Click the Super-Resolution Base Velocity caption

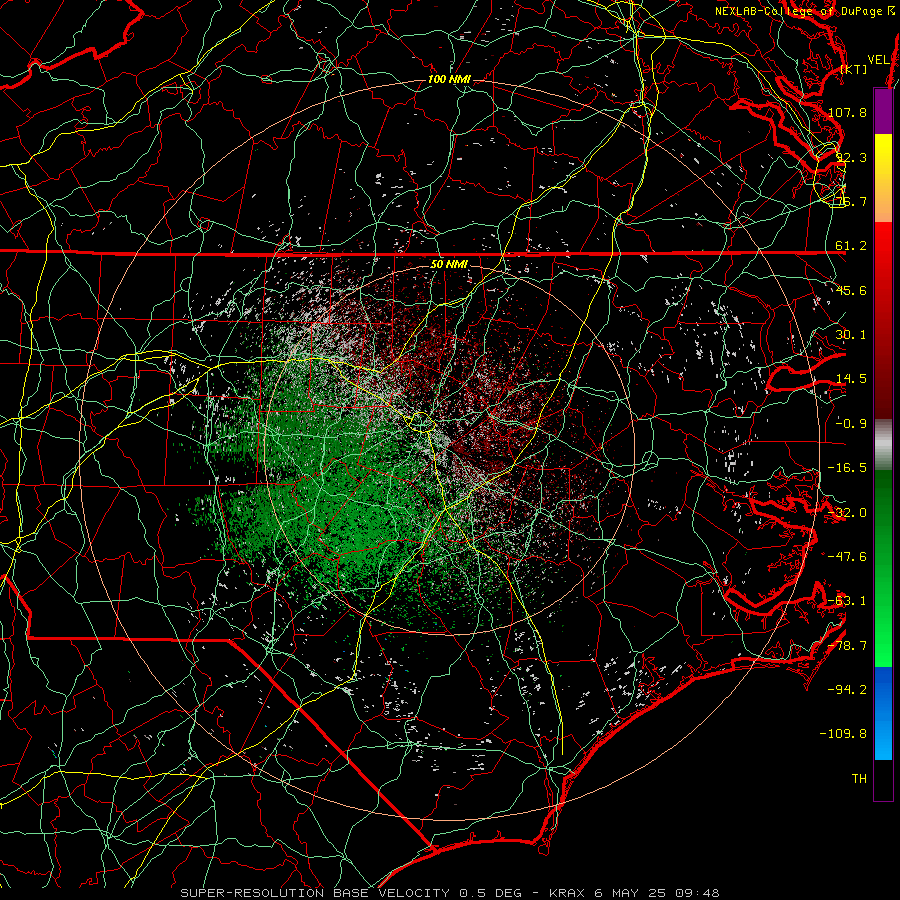(449, 893)
